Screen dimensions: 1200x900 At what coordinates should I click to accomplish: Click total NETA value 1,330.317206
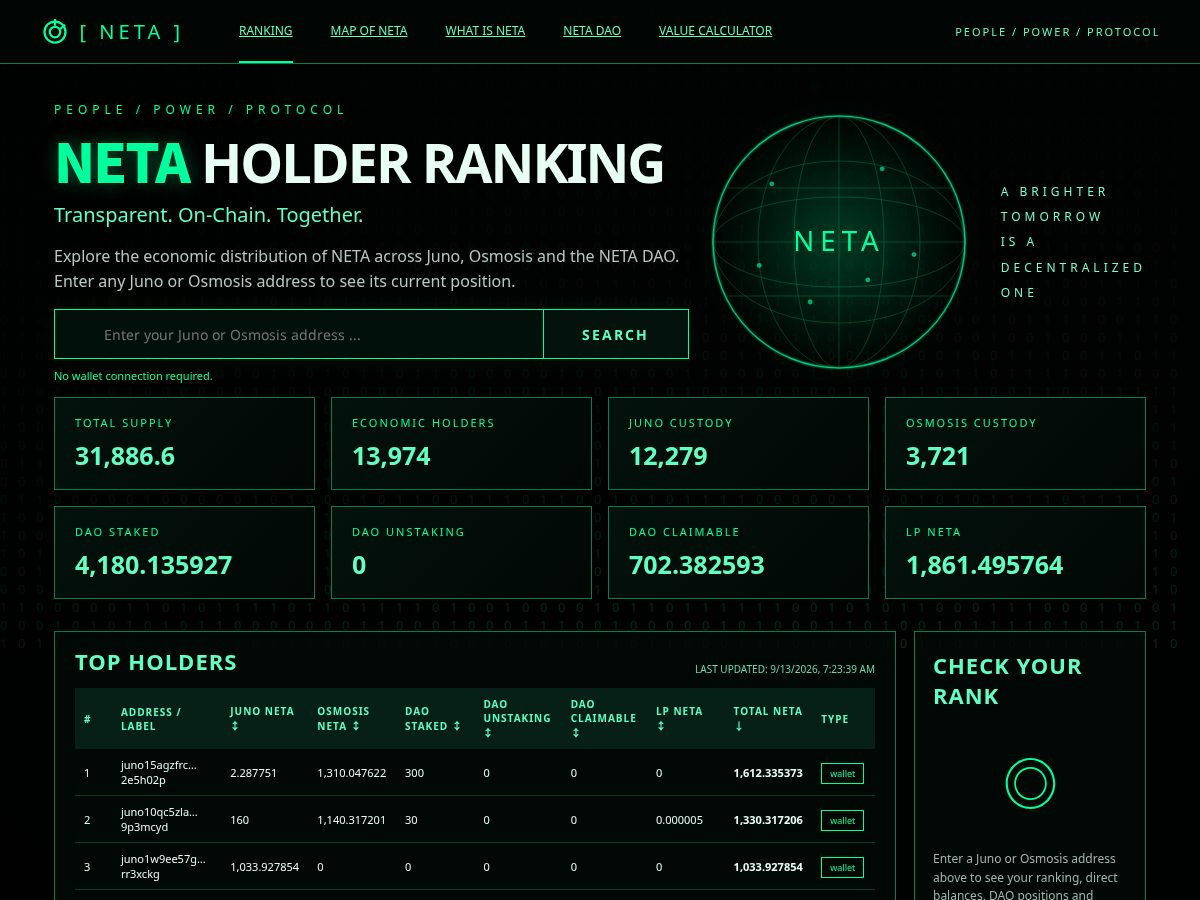click(x=768, y=820)
